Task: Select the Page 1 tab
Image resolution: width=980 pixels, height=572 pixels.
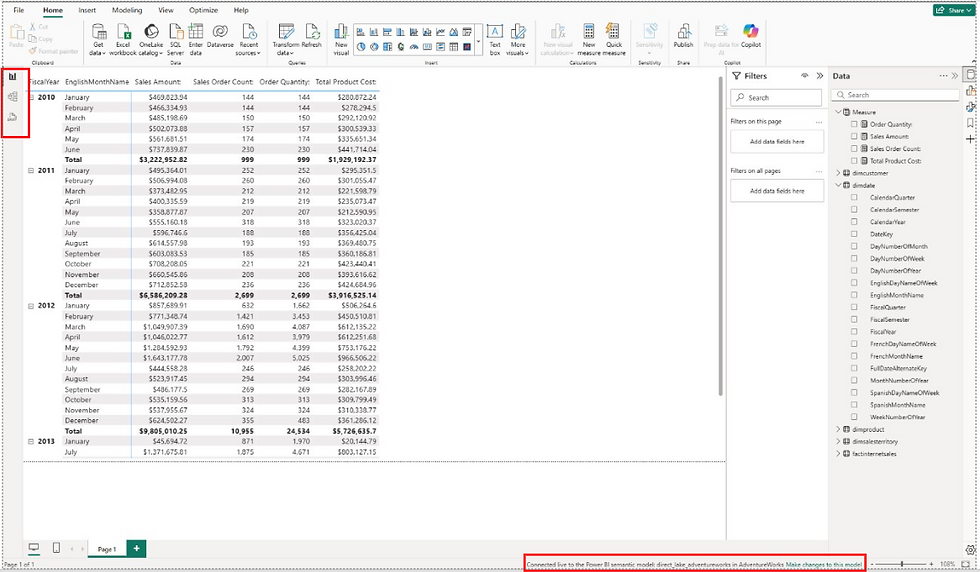Action: [106, 549]
